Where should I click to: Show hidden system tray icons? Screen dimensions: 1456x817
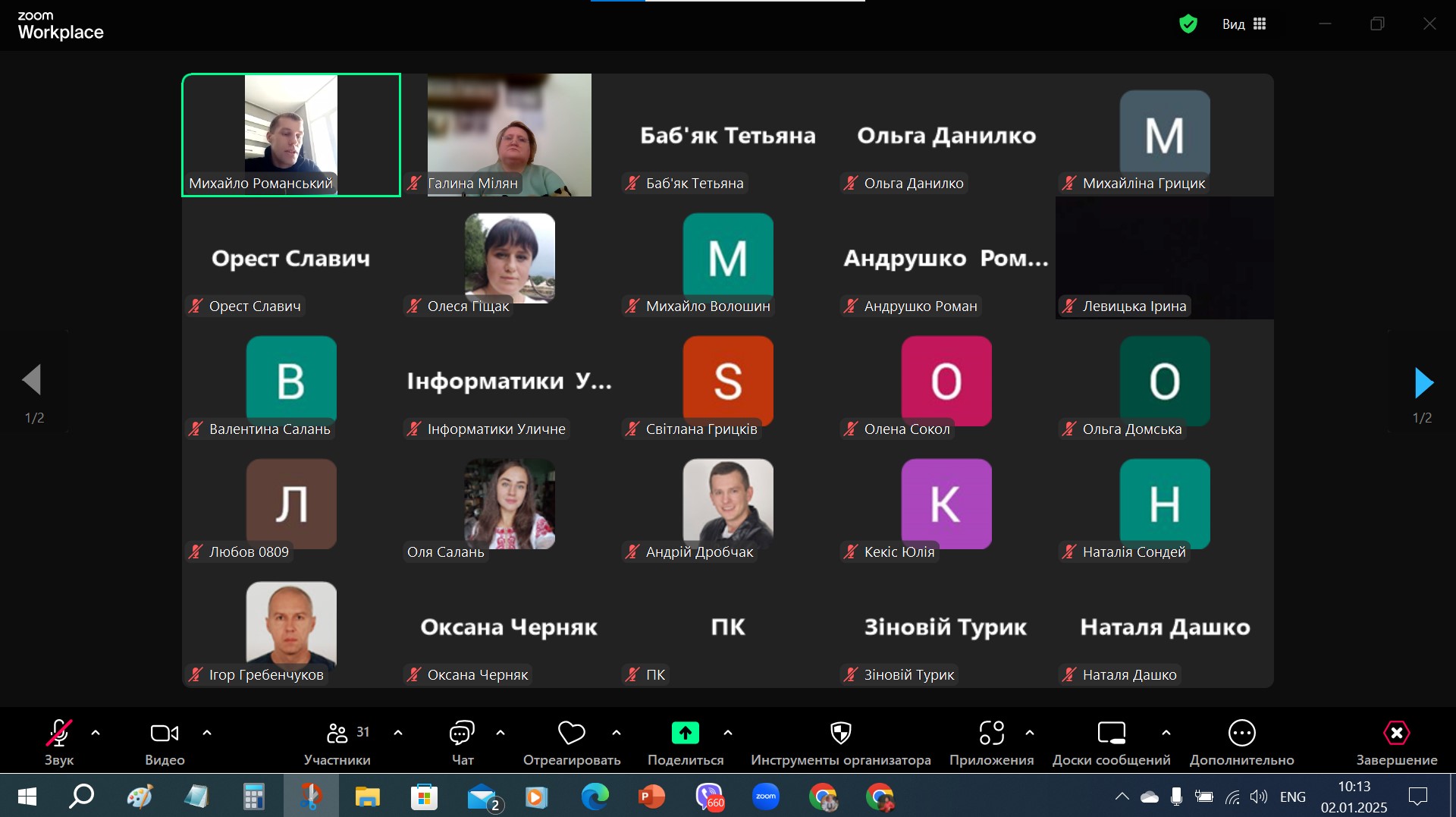(1122, 797)
